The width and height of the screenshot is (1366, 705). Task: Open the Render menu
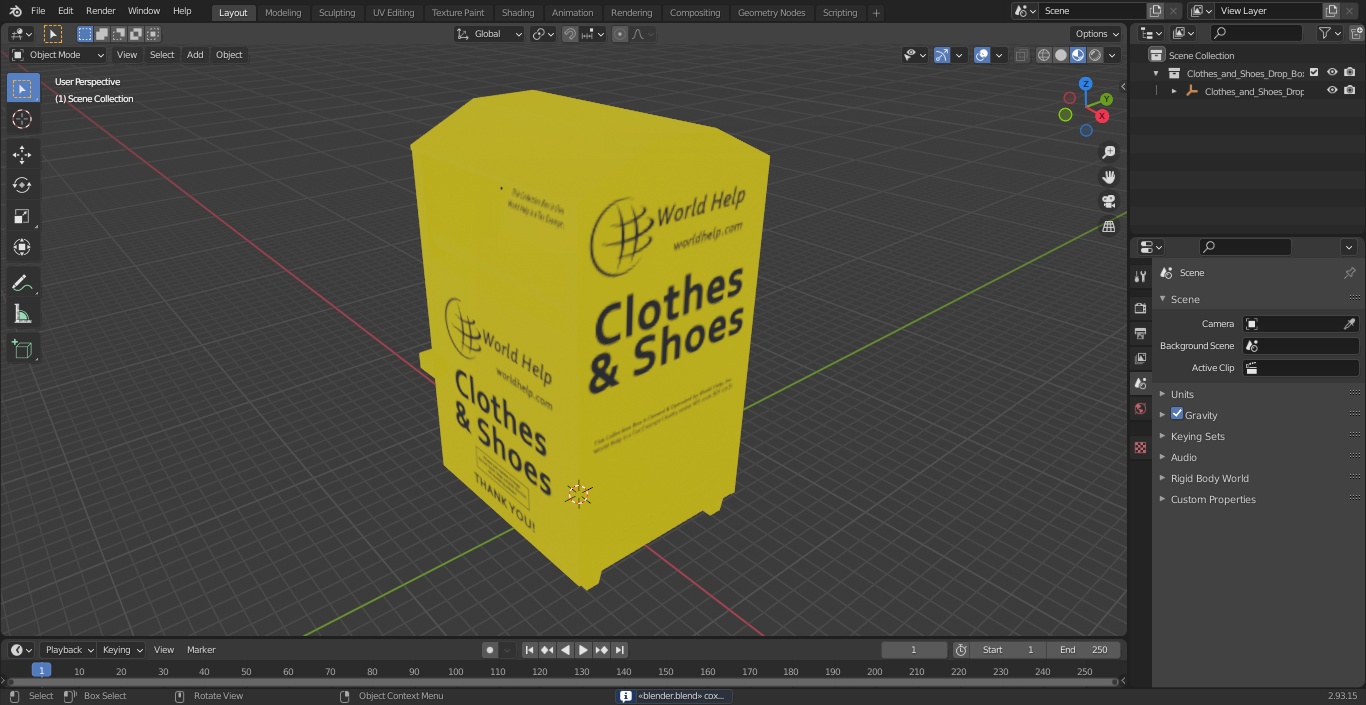101,11
